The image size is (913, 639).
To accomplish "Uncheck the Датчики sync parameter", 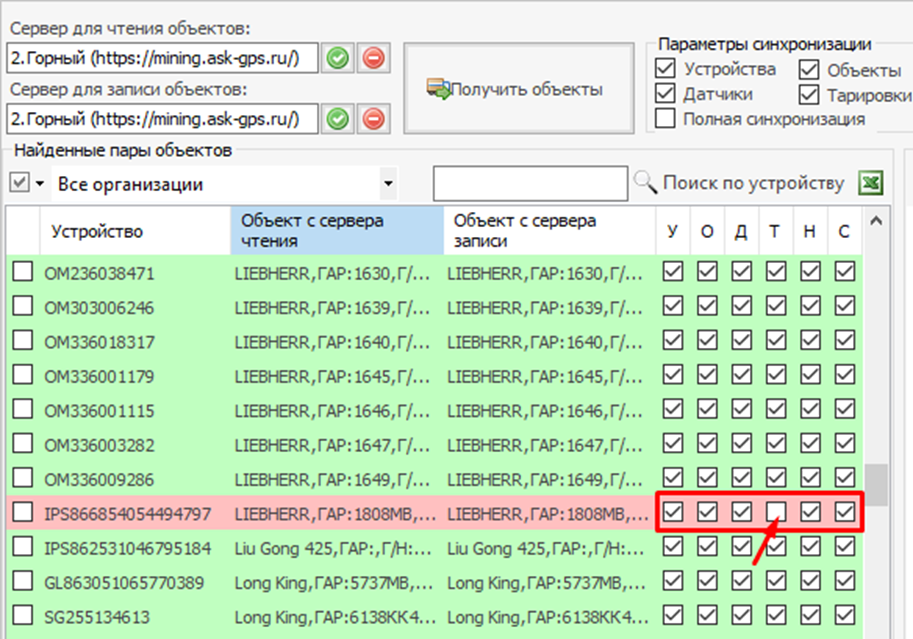I will [665, 94].
